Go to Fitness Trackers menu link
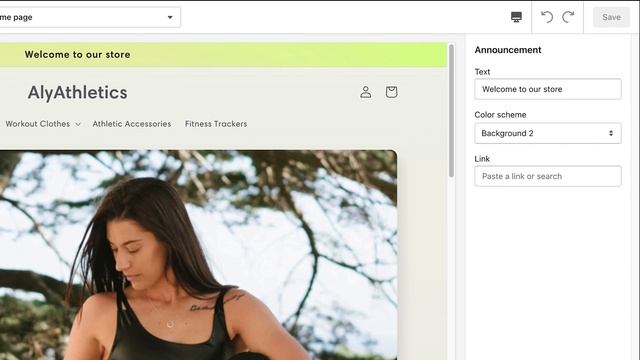The width and height of the screenshot is (640, 360). point(216,124)
